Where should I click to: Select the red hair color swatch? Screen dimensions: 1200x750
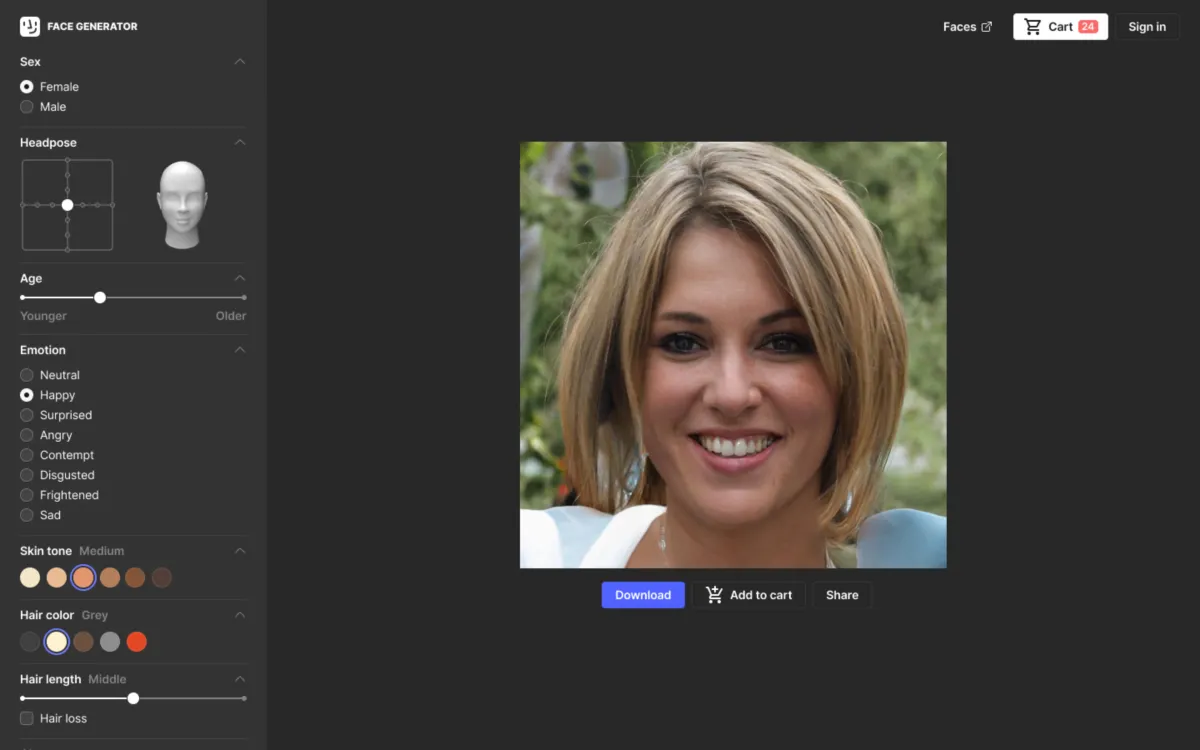point(137,642)
